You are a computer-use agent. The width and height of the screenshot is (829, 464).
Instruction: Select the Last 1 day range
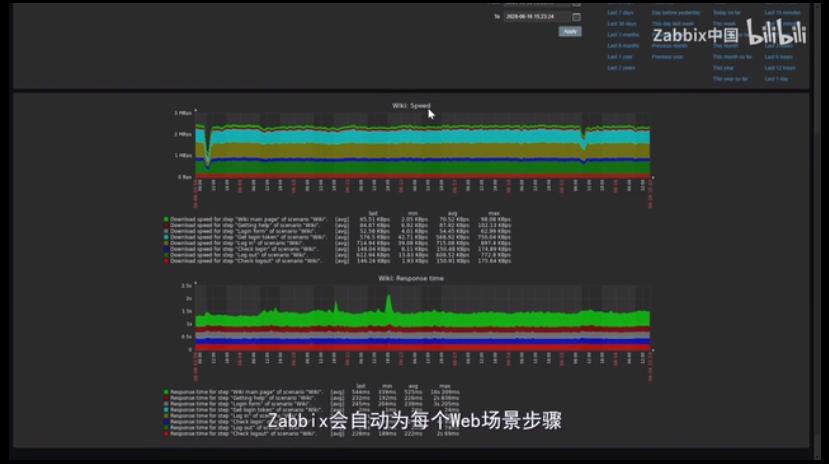click(x=776, y=79)
